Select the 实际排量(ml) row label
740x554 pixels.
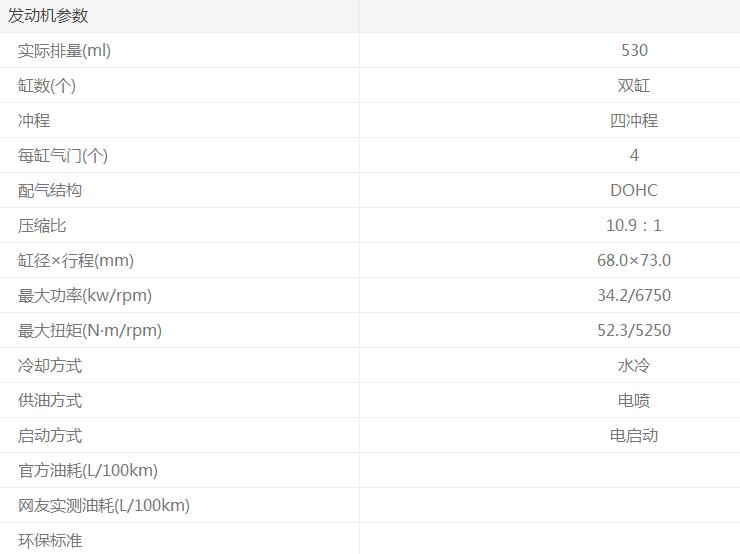coord(64,51)
